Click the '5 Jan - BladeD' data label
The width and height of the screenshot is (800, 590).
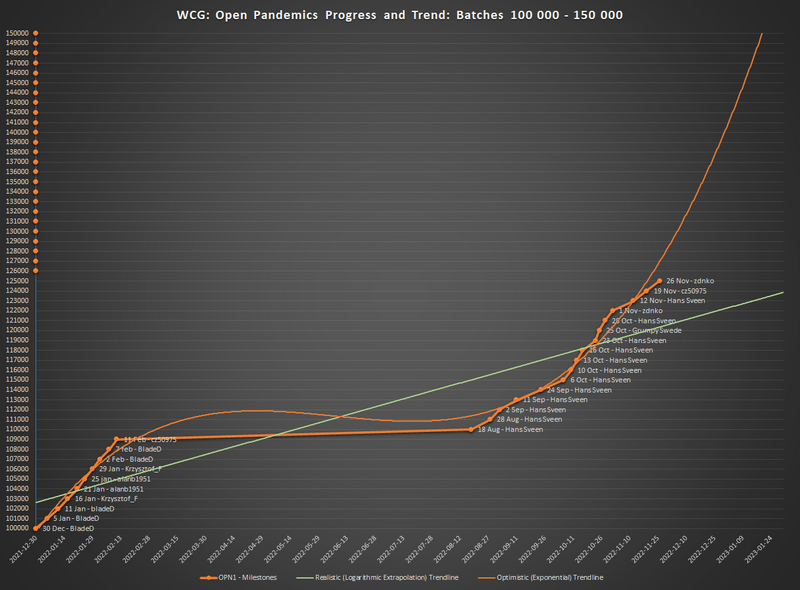[x=76, y=519]
